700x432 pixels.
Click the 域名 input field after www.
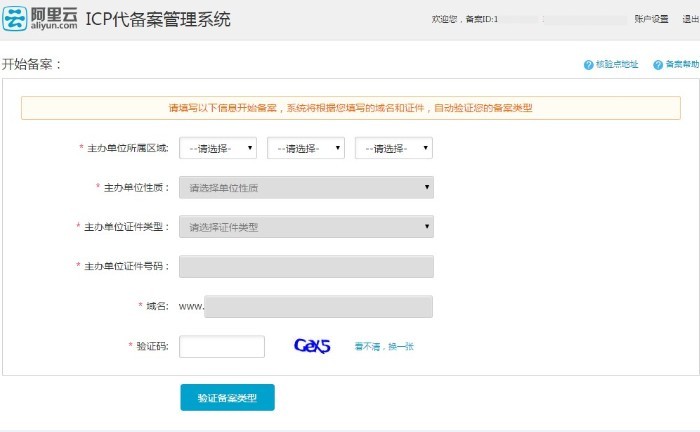pyautogui.click(x=318, y=306)
